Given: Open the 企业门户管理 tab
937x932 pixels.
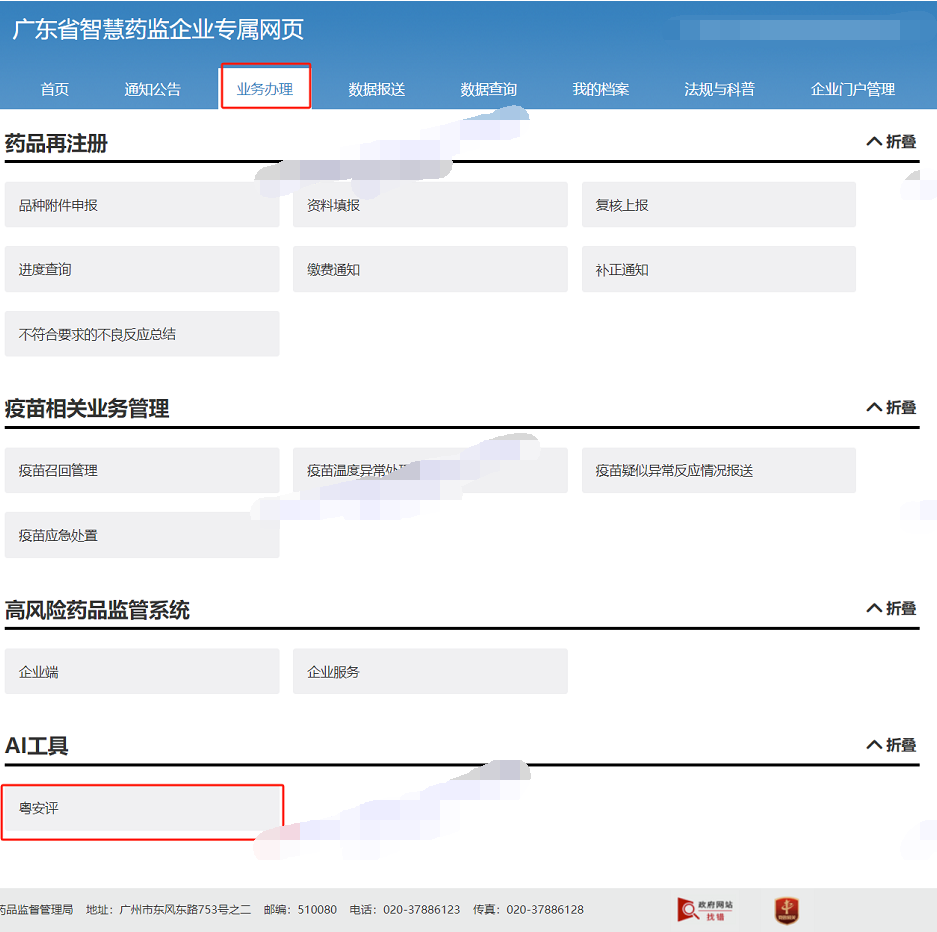Looking at the screenshot, I should (x=852, y=89).
